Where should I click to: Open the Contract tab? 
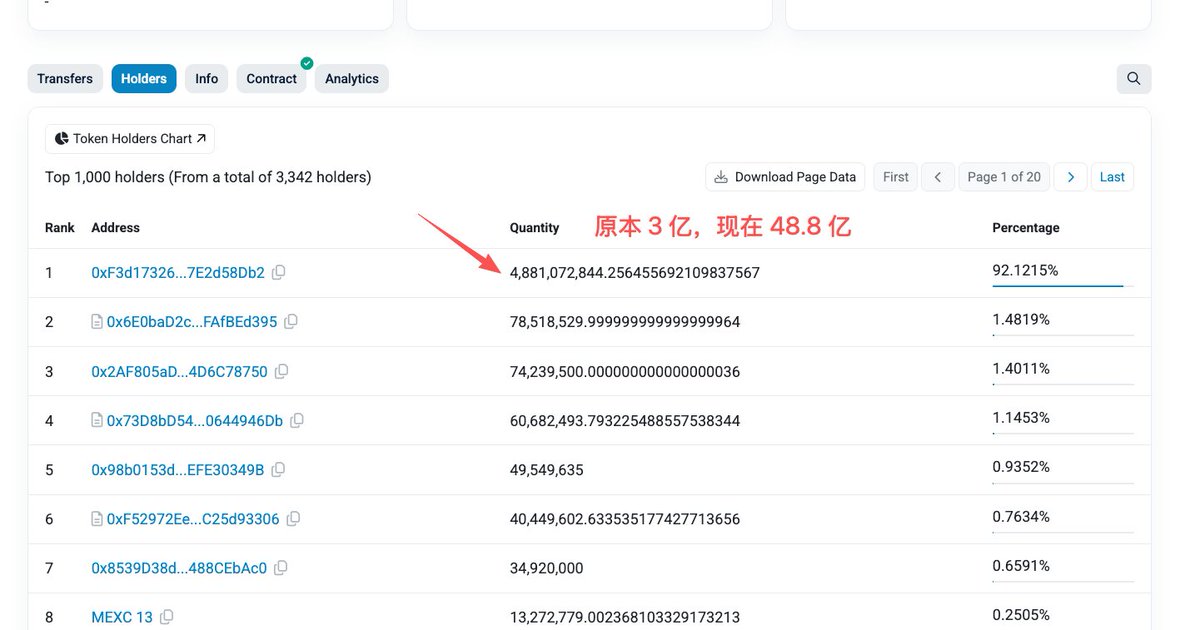click(271, 79)
